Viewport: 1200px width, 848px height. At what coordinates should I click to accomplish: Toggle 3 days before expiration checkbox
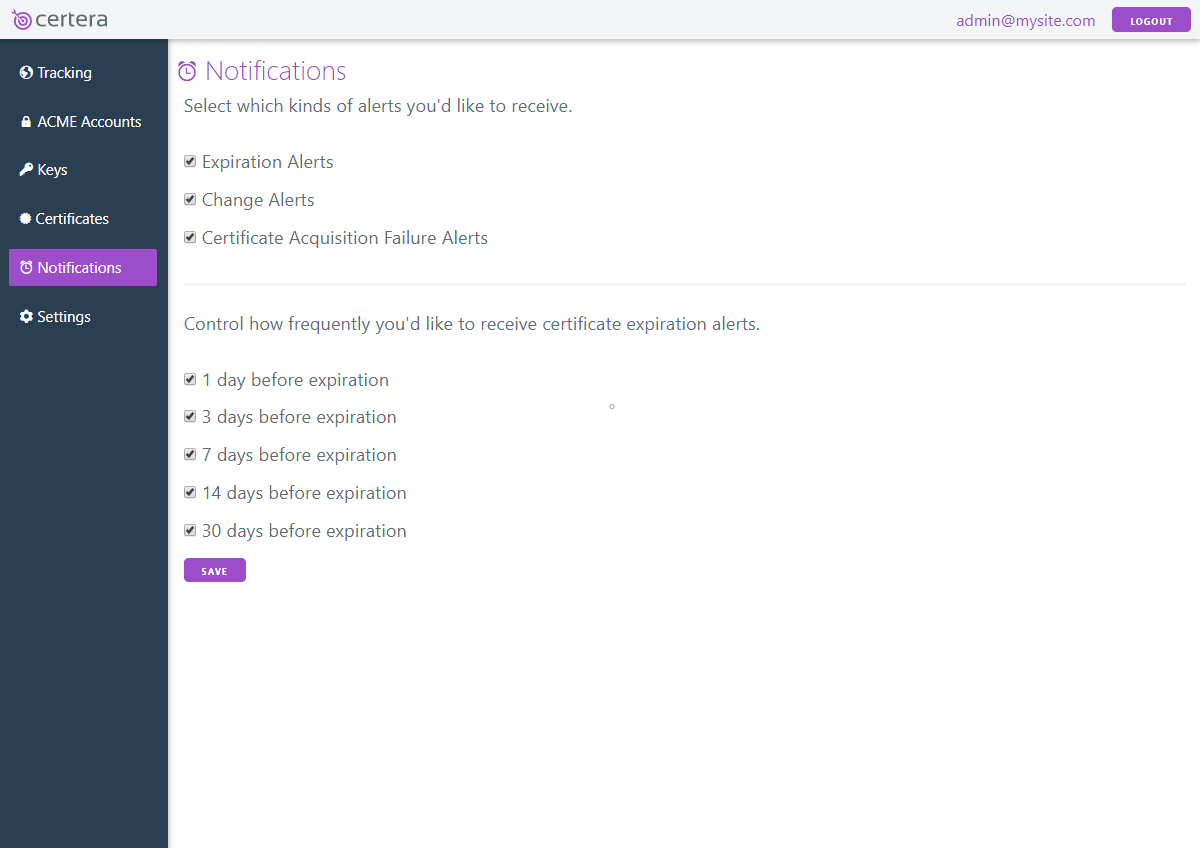tap(190, 416)
